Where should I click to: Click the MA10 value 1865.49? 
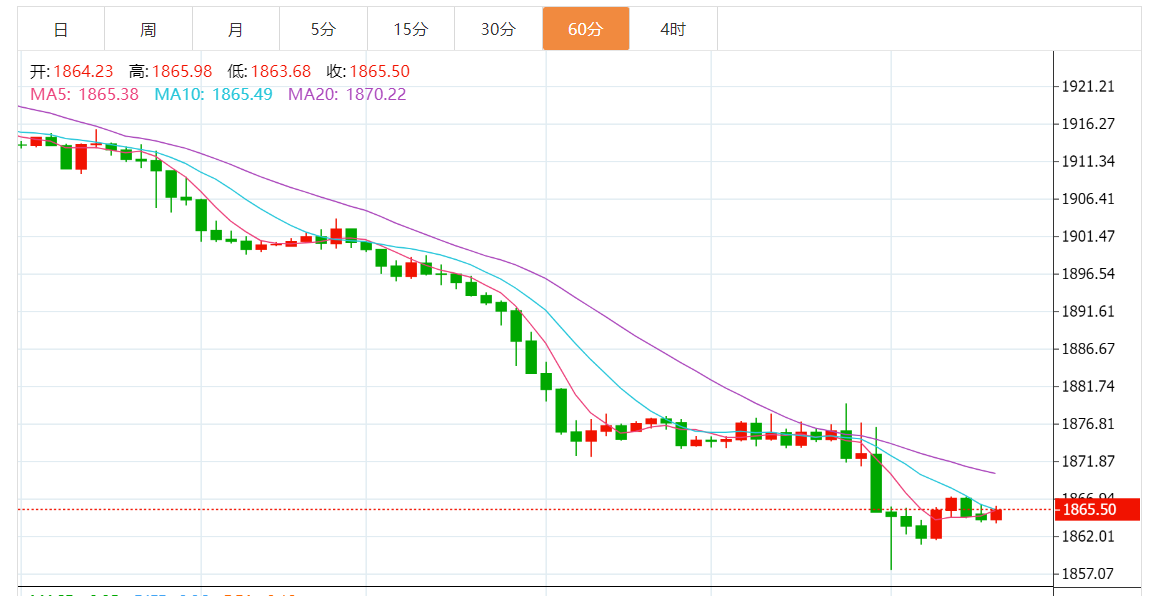[x=242, y=94]
